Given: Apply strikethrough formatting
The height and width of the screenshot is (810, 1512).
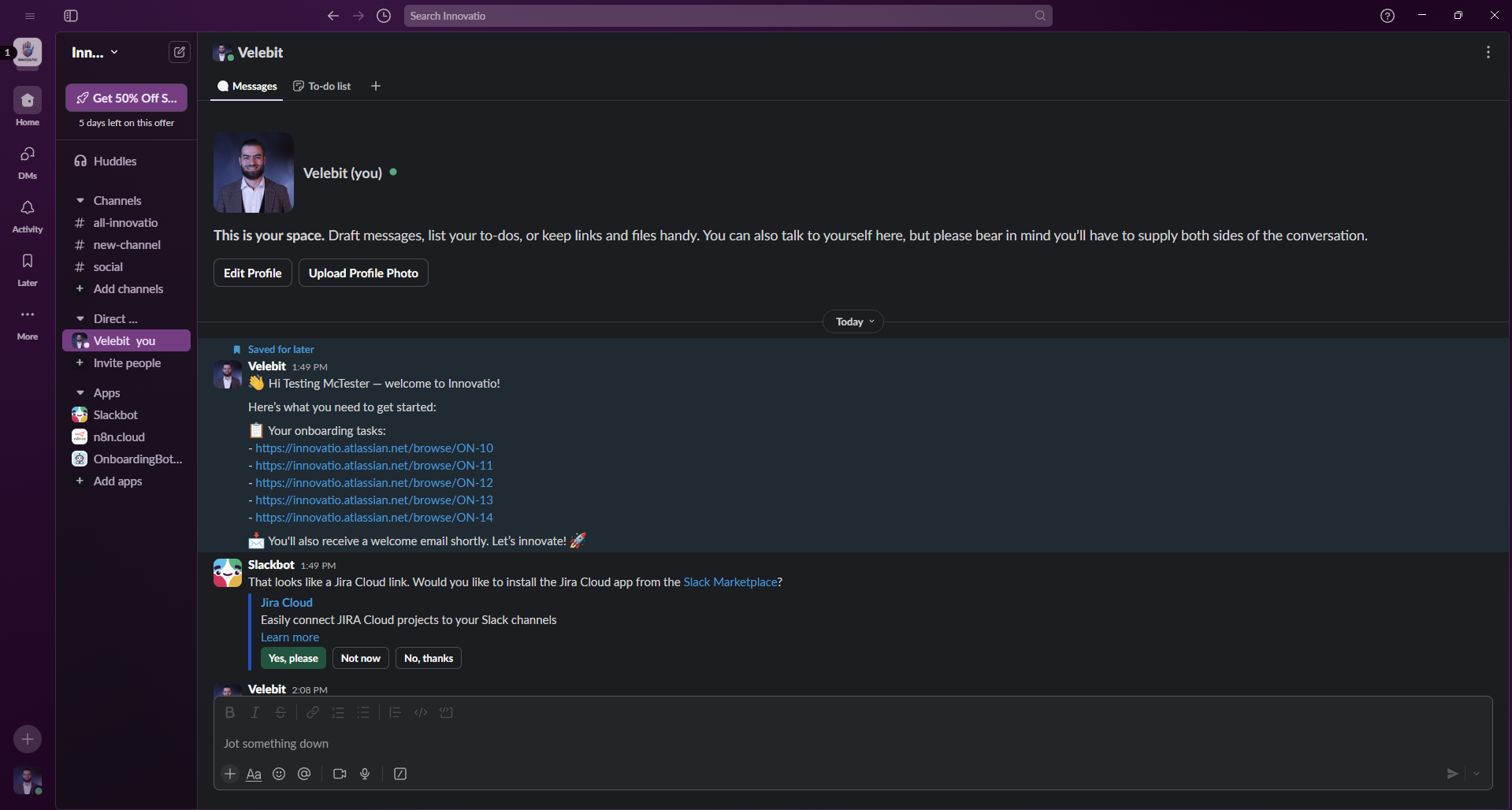Looking at the screenshot, I should pyautogui.click(x=280, y=712).
